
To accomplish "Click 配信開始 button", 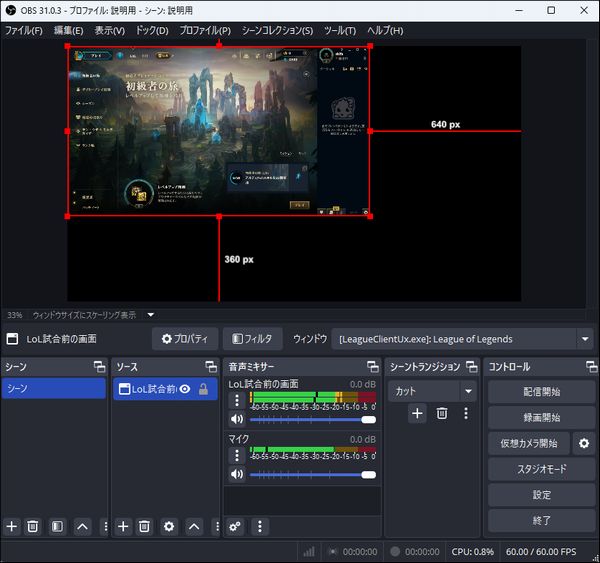I will [541, 392].
